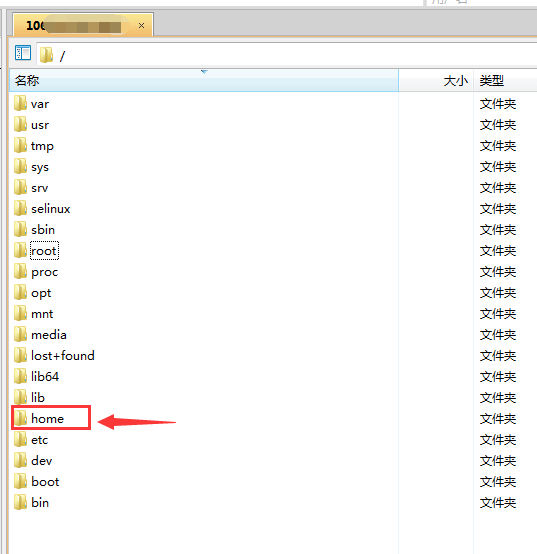This screenshot has width=537, height=554.
Task: Click the folder icon in the path bar
Action: (x=46, y=55)
